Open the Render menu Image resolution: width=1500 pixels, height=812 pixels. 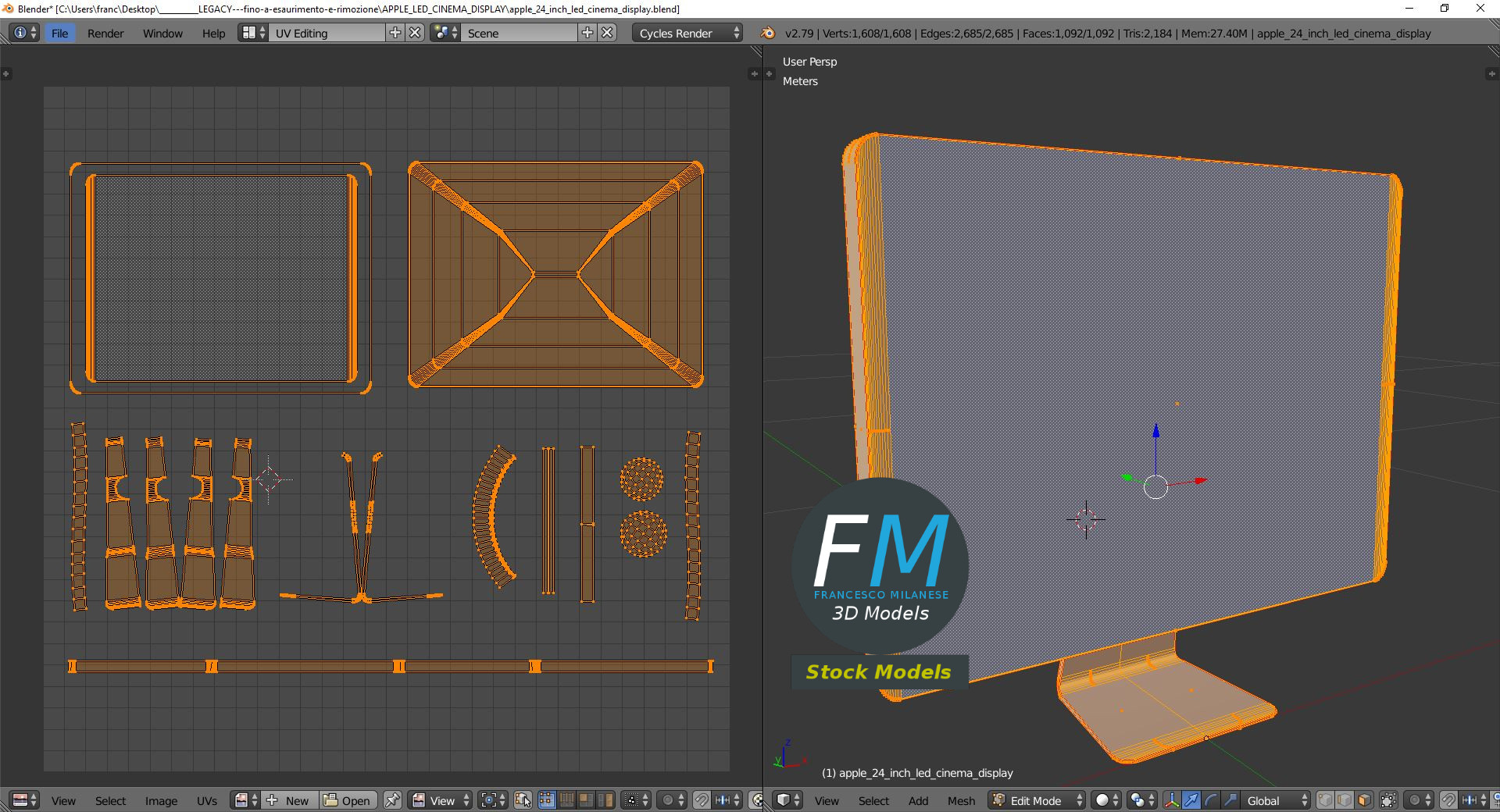pos(105,33)
